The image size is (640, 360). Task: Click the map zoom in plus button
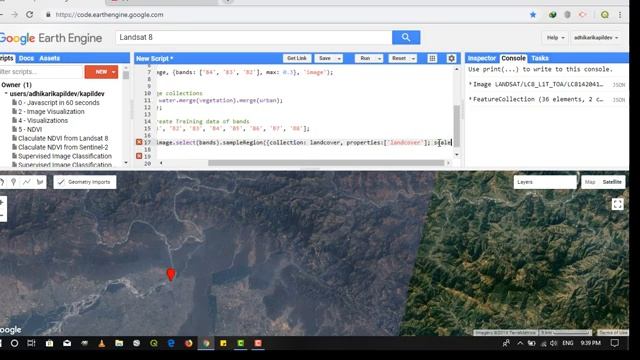pyautogui.click(x=2, y=202)
